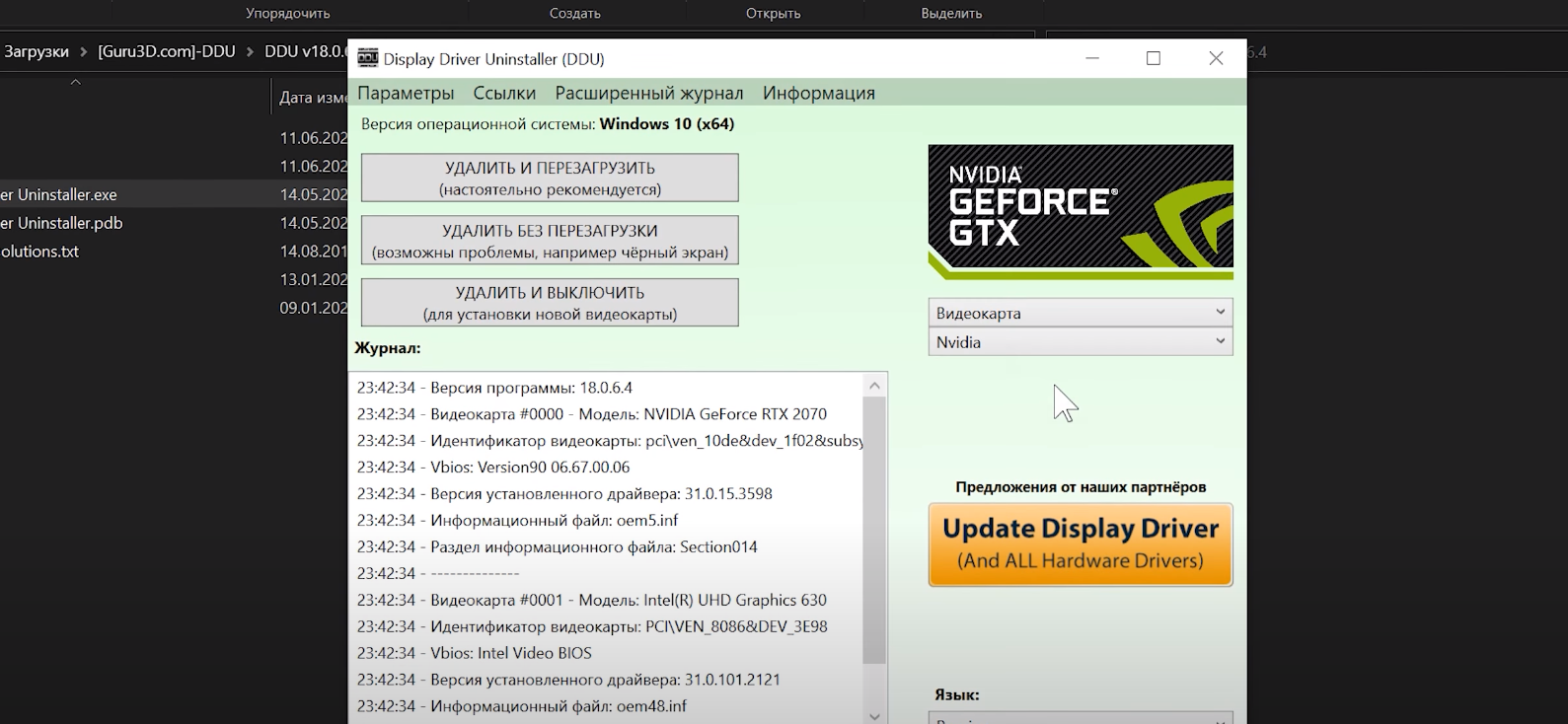
Task: Open the Видеокарта device type dropdown
Action: [1081, 313]
